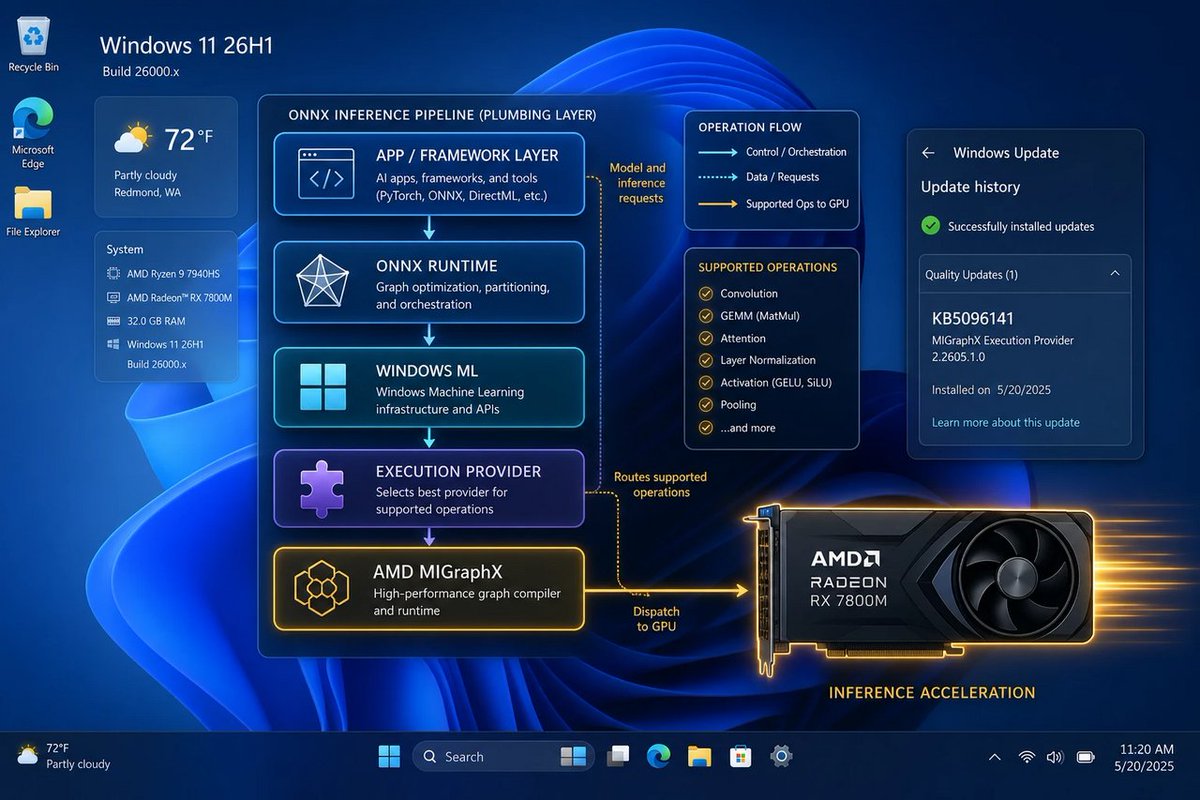Click the Wi-Fi icon in system tray
This screenshot has height=800, width=1200.
(x=1026, y=757)
